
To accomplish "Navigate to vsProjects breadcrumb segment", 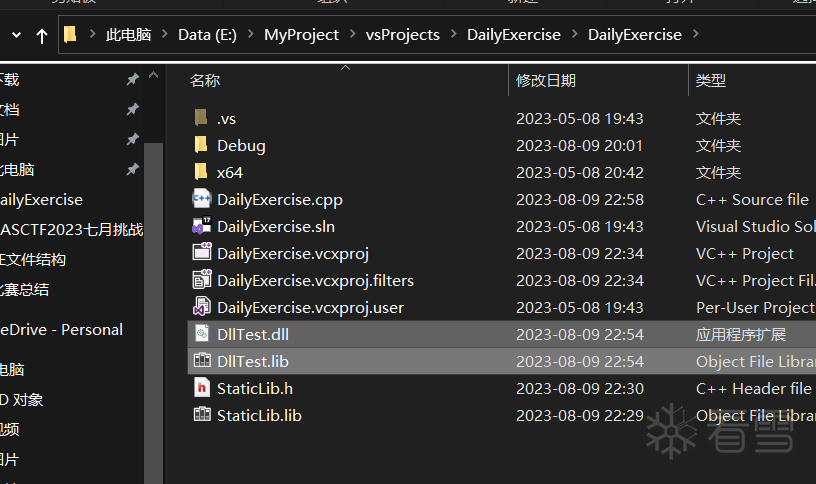I will [403, 35].
